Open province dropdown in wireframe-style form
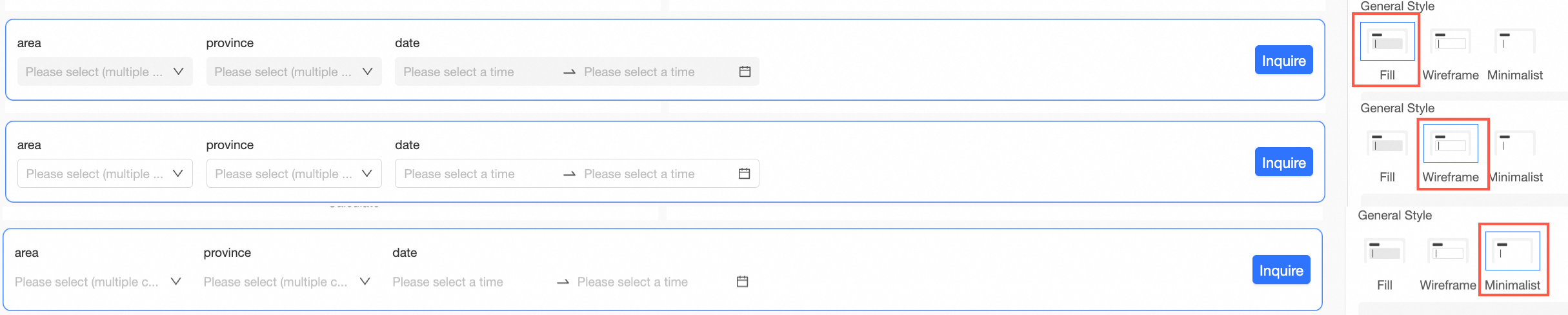Image resolution: width=1568 pixels, height=315 pixels. click(x=294, y=174)
